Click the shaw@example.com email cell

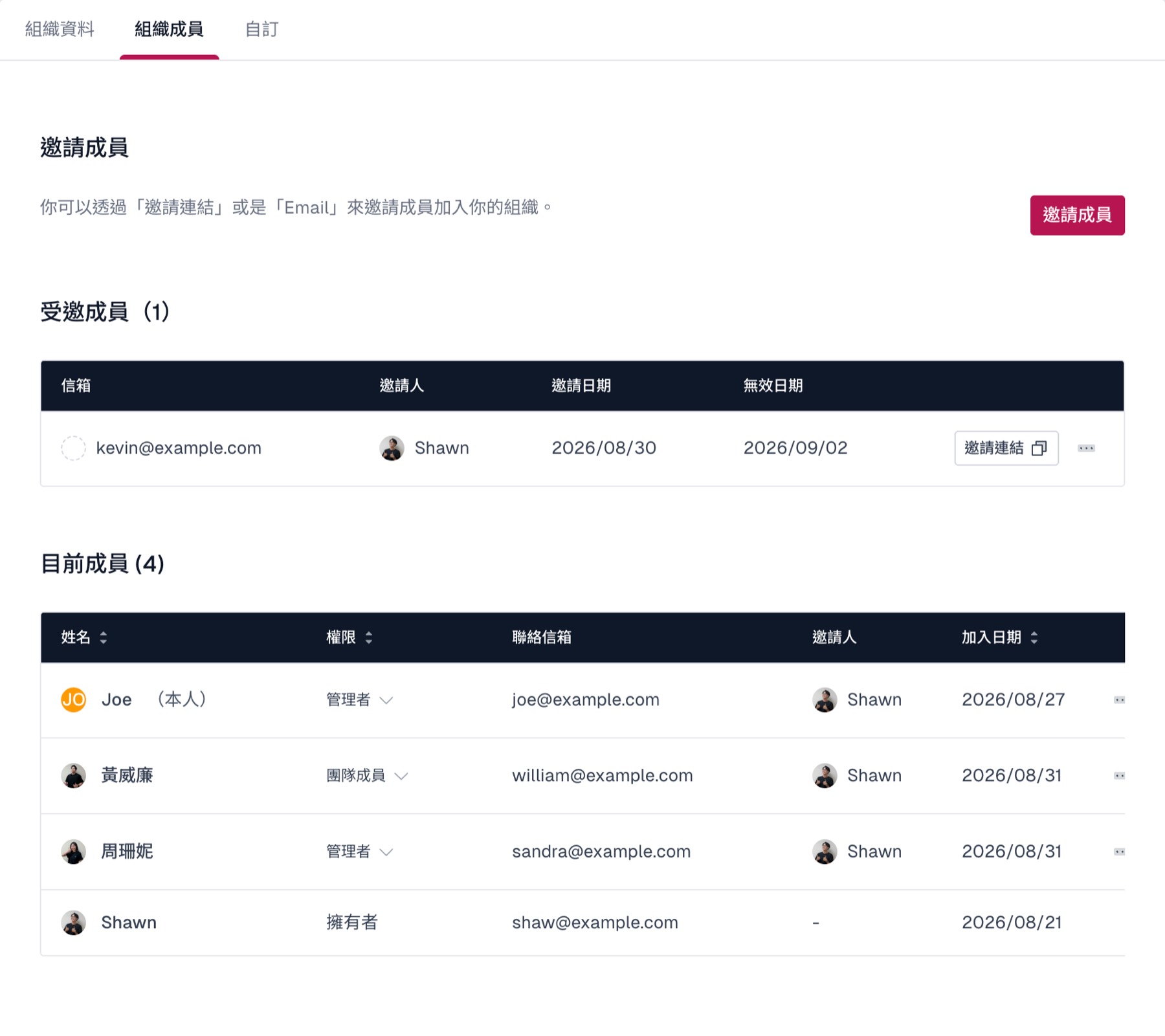click(595, 923)
